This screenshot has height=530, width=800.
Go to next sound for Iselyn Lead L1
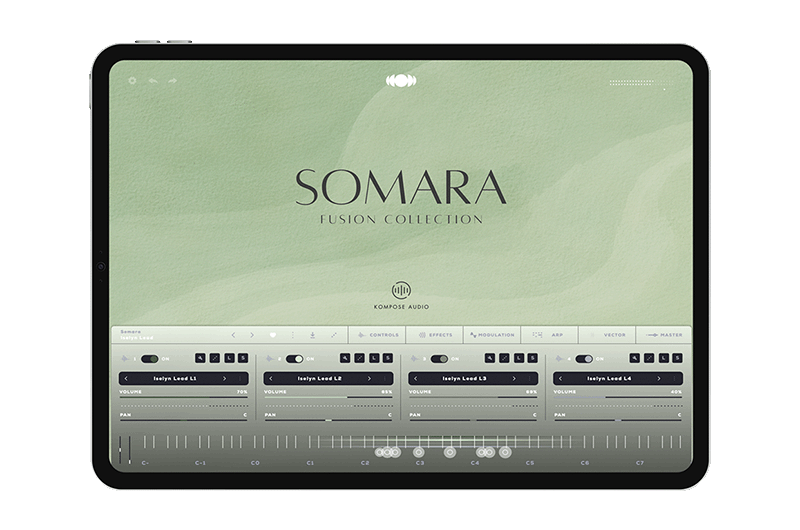(x=224, y=379)
